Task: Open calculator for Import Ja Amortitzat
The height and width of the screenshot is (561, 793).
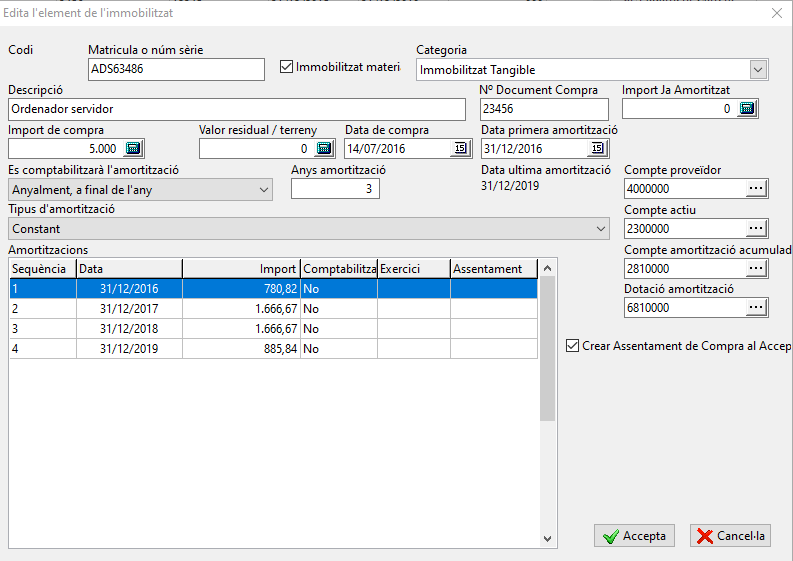Action: coord(747,109)
